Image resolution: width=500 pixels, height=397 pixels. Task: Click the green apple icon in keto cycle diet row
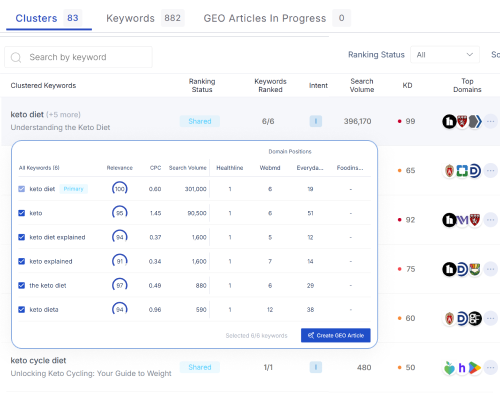click(449, 368)
